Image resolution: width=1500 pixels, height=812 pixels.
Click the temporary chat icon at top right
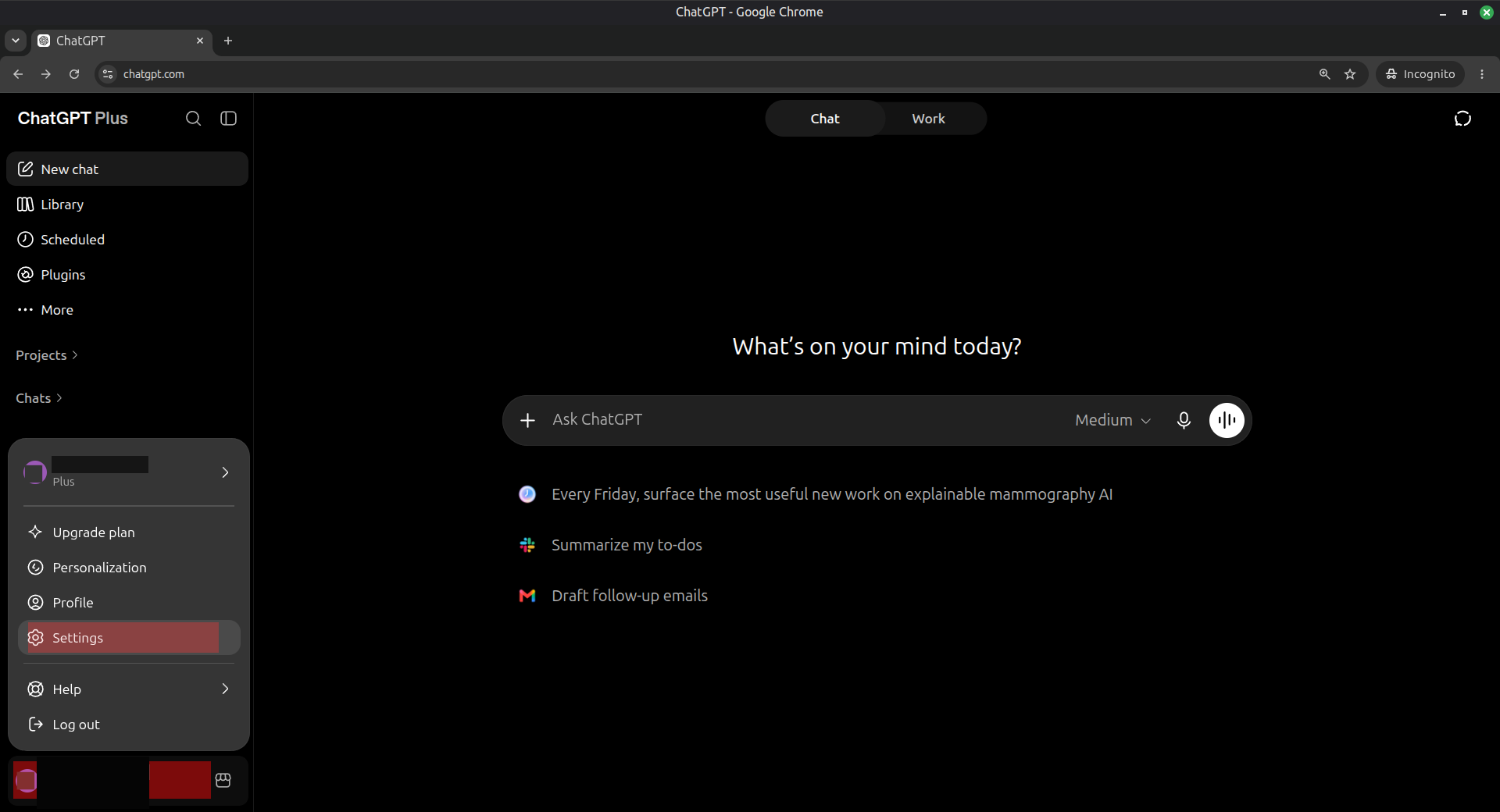pyautogui.click(x=1462, y=119)
